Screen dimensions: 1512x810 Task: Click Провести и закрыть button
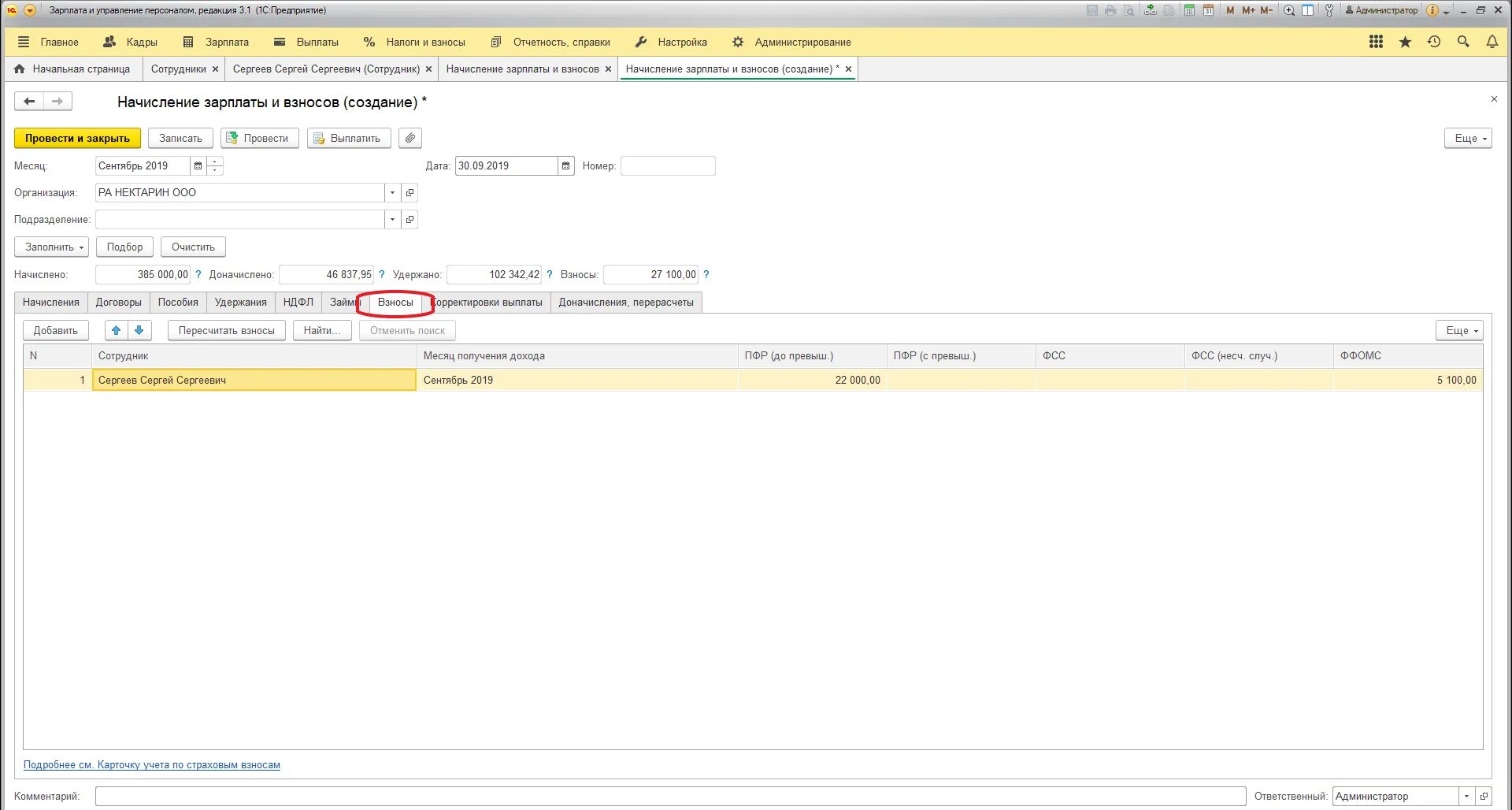coord(77,138)
